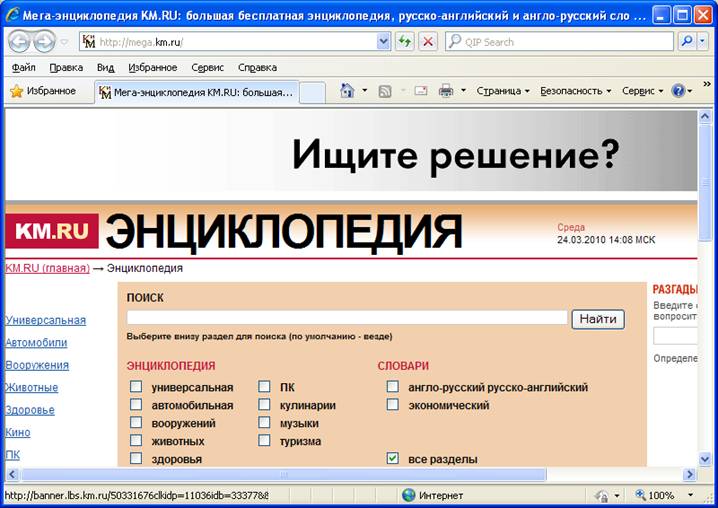Open the Файл menu

pyautogui.click(x=23, y=67)
